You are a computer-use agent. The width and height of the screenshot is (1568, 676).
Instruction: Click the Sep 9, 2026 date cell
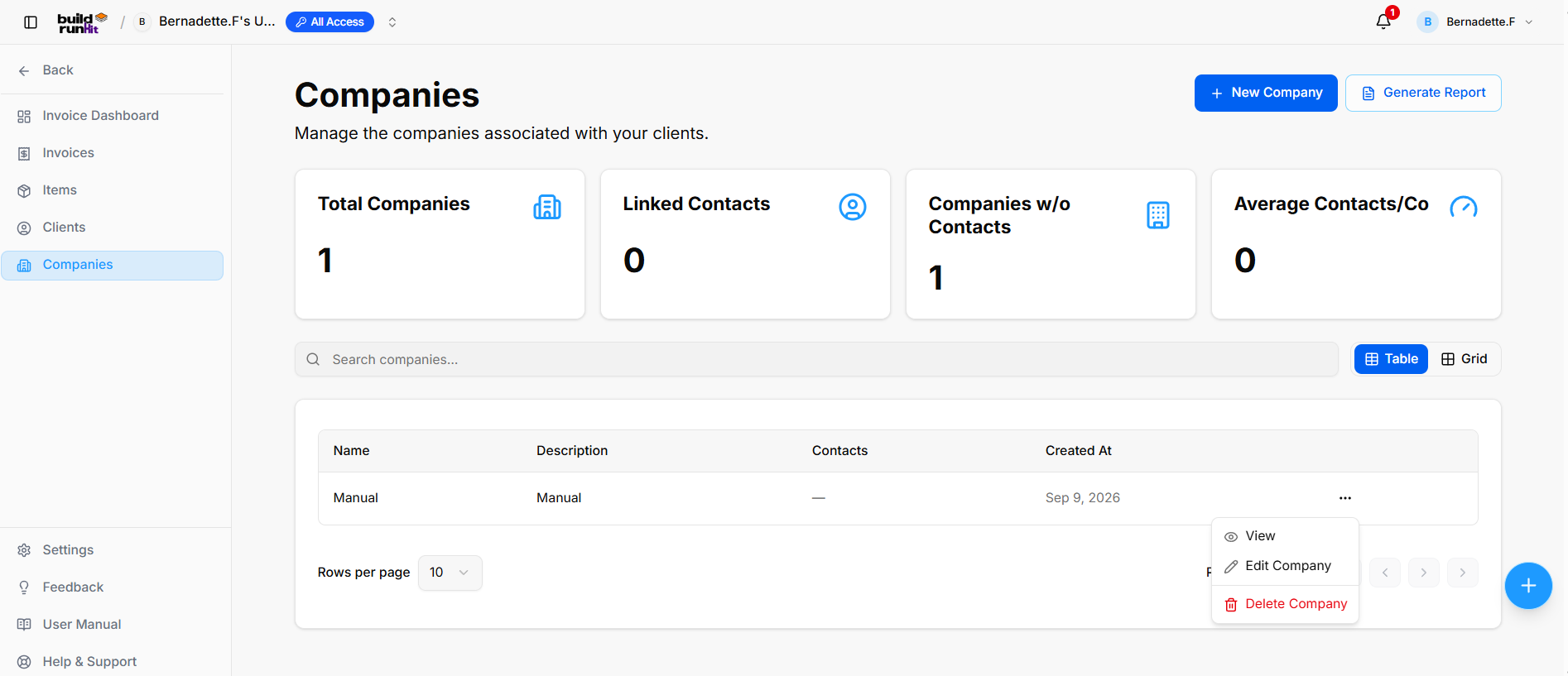coord(1082,498)
